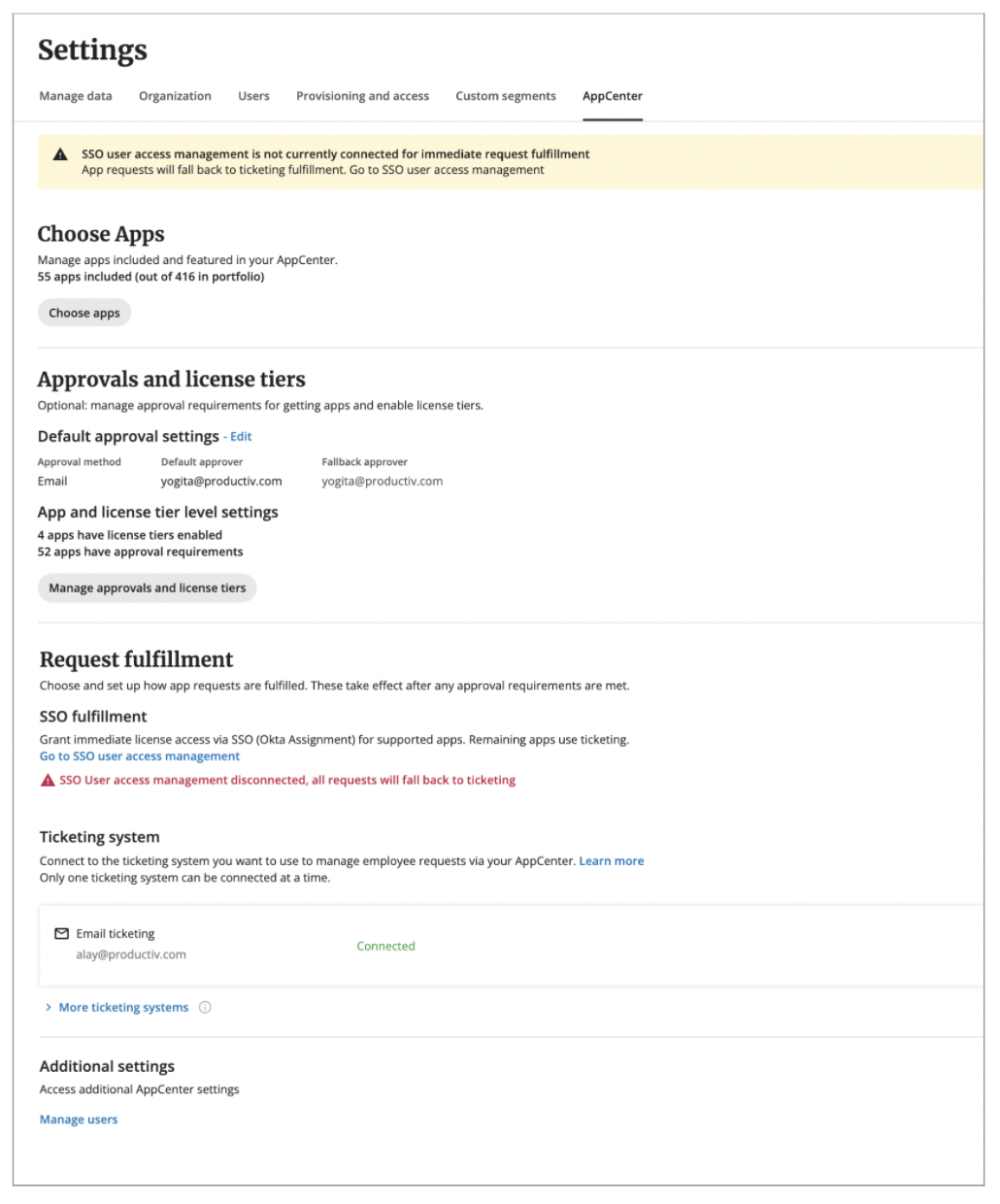Click the warning triangle in the yellow banner
The height and width of the screenshot is (1204, 1000).
59,153
